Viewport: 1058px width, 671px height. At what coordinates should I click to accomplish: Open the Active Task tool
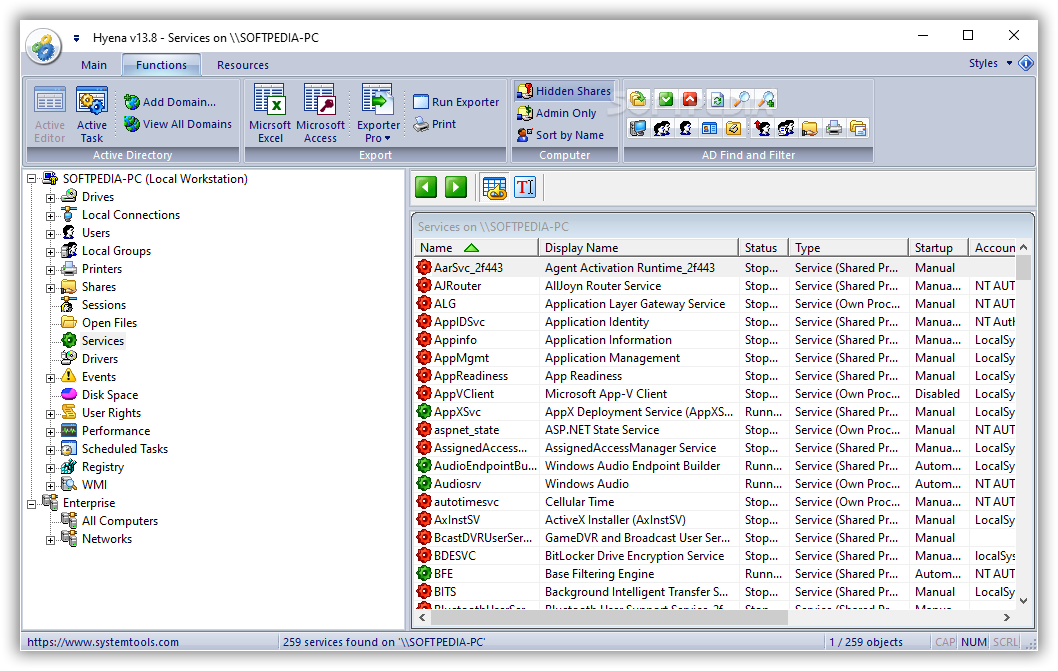click(x=92, y=114)
